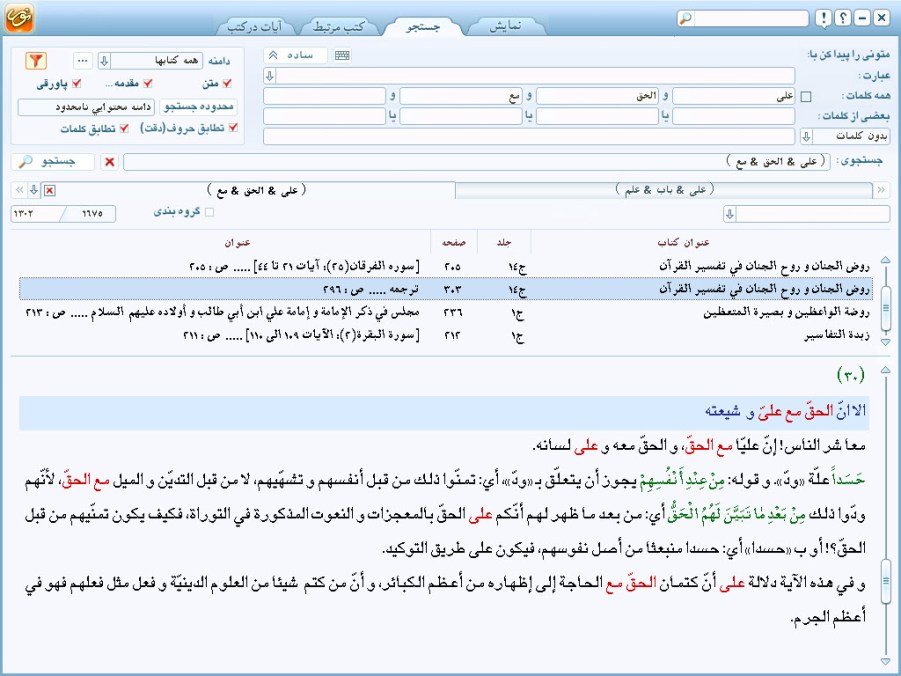Switch to the آیات درکتب tab
The image size is (901, 676).
click(255, 26)
